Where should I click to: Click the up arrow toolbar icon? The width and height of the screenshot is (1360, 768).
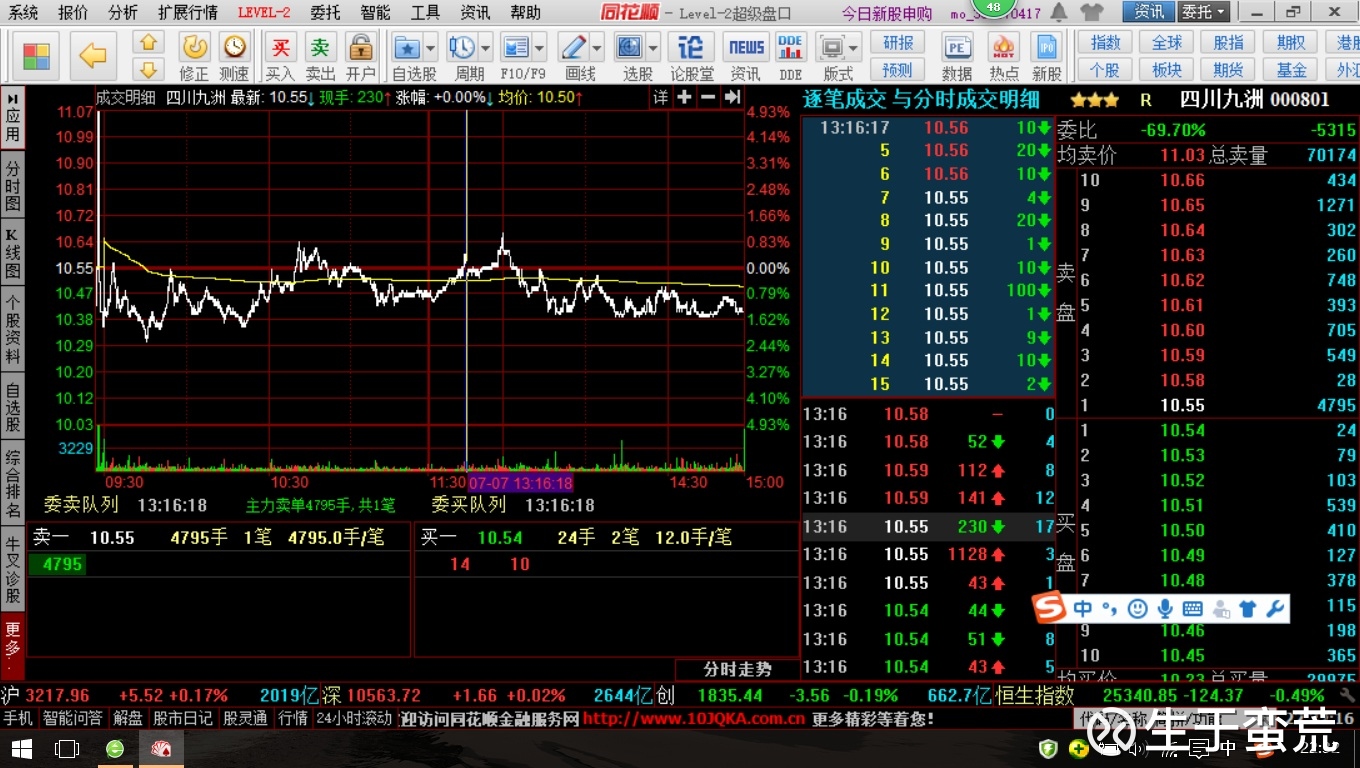point(148,43)
